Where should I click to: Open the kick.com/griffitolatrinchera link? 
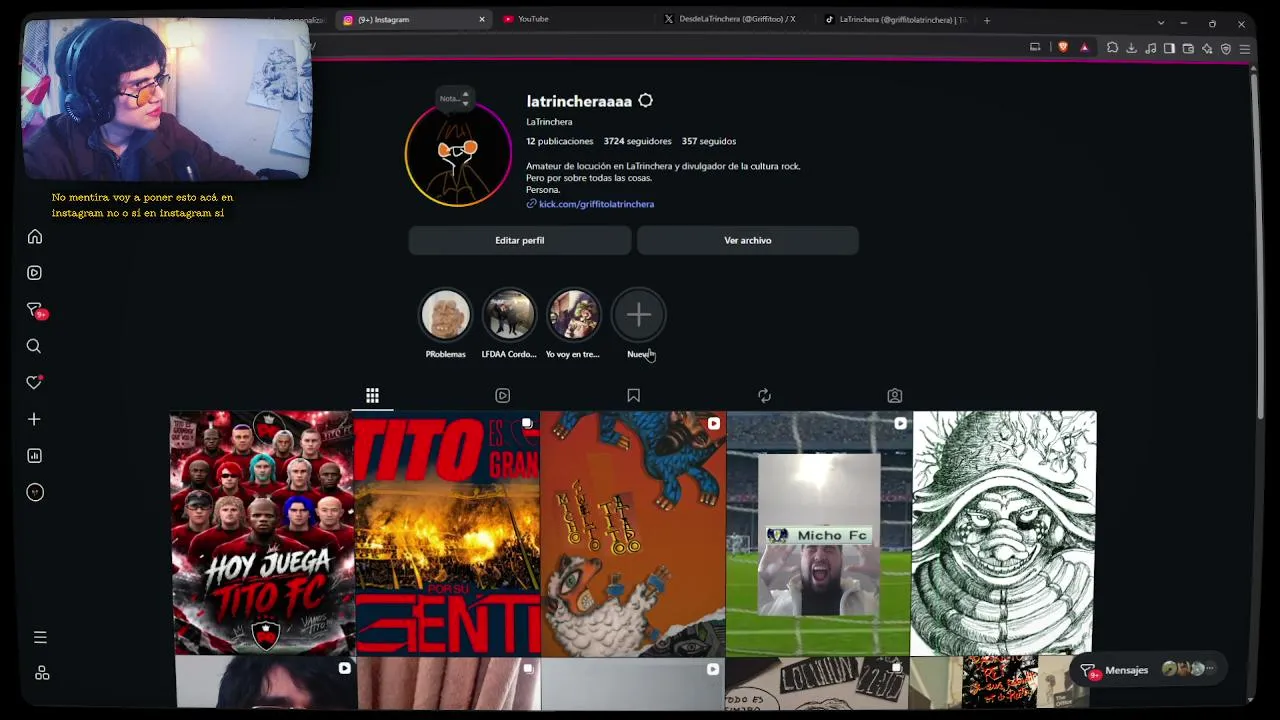[596, 204]
